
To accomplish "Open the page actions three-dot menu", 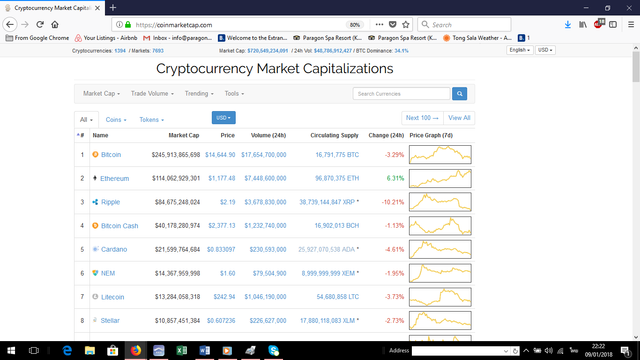I will tap(379, 24).
